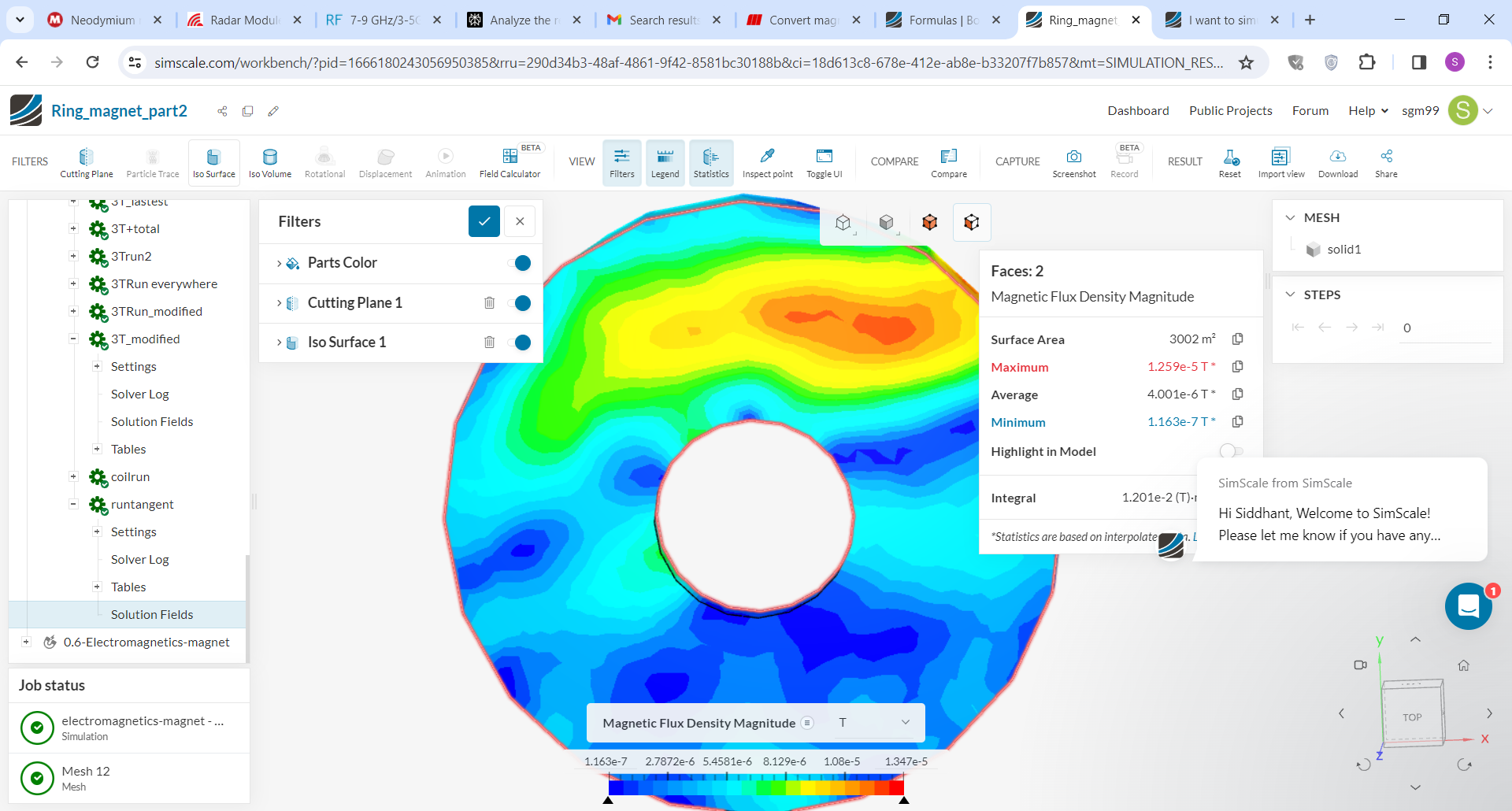Open Solver Log under 3T_modified
The image size is (1512, 811).
[140, 394]
